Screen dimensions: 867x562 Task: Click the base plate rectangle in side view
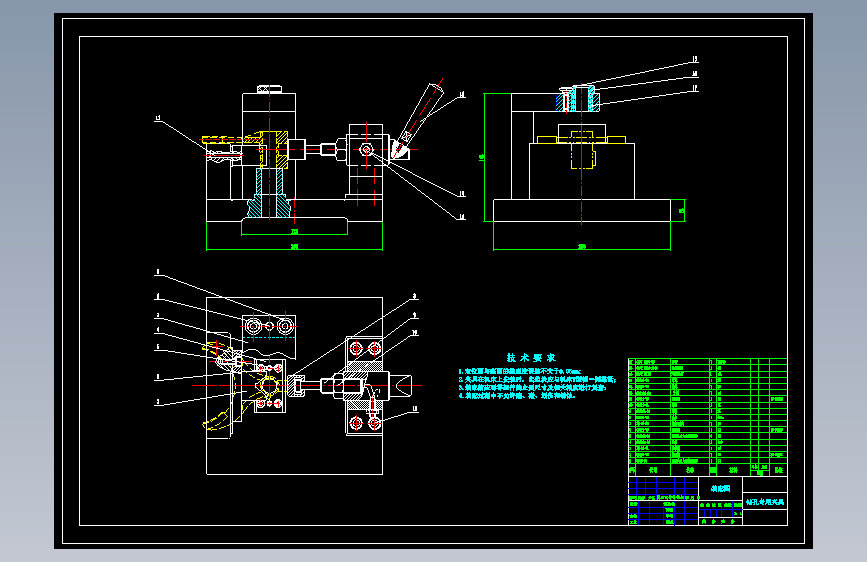pyautogui.click(x=582, y=210)
